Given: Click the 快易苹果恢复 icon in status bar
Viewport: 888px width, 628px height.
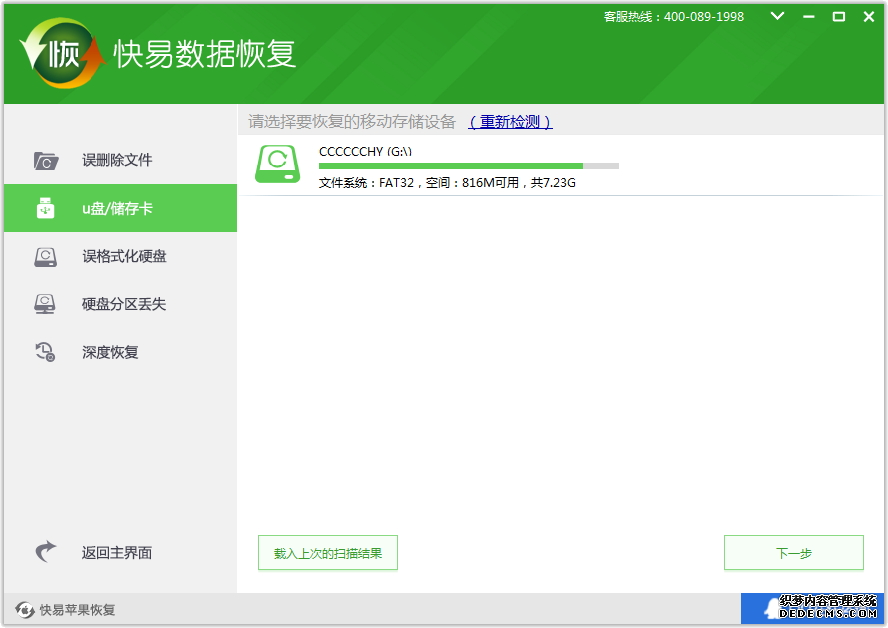Looking at the screenshot, I should tap(24, 610).
